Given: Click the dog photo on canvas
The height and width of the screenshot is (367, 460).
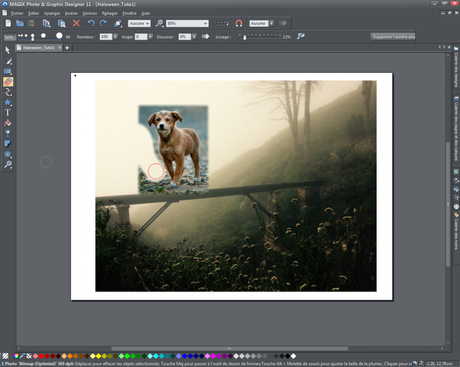Looking at the screenshot, I should (173, 149).
